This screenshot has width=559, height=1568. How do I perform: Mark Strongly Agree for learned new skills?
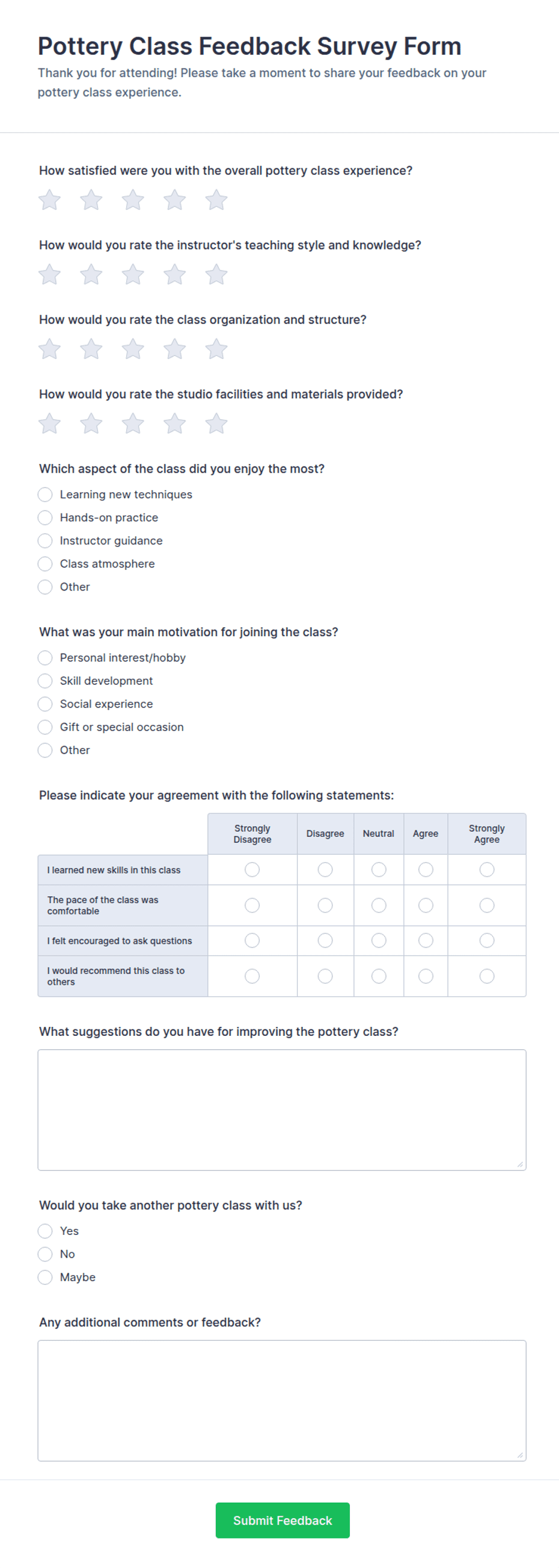487,870
